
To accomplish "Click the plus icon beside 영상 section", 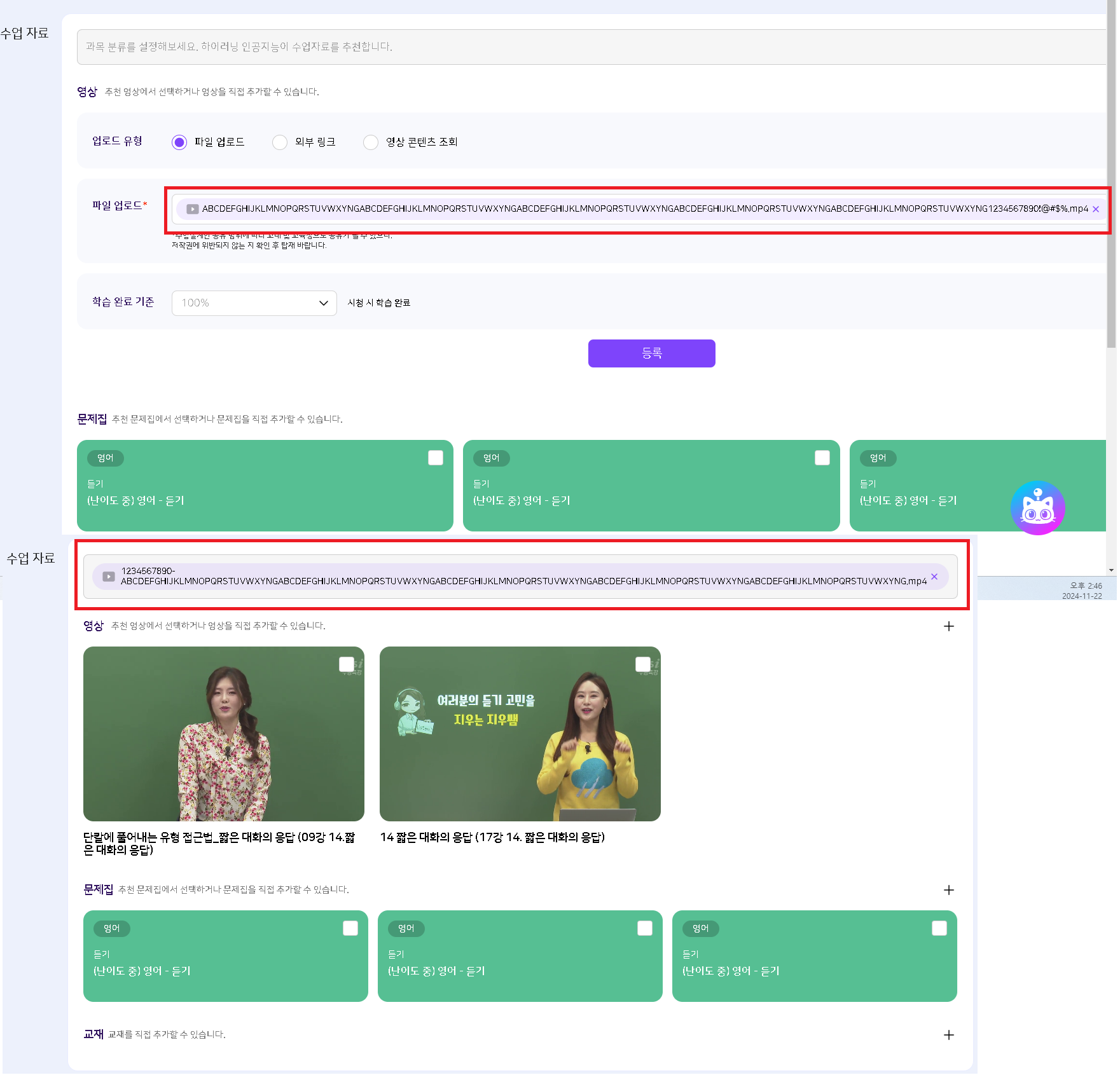I will pos(948,626).
